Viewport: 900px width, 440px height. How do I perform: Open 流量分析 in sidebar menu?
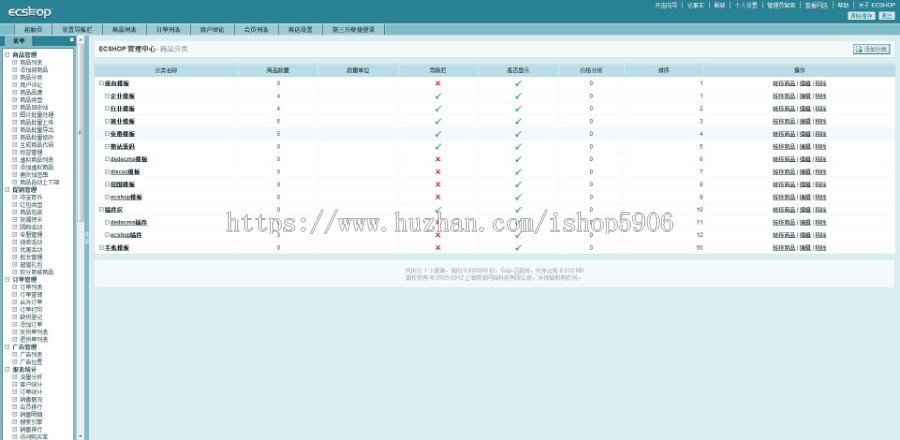31,377
